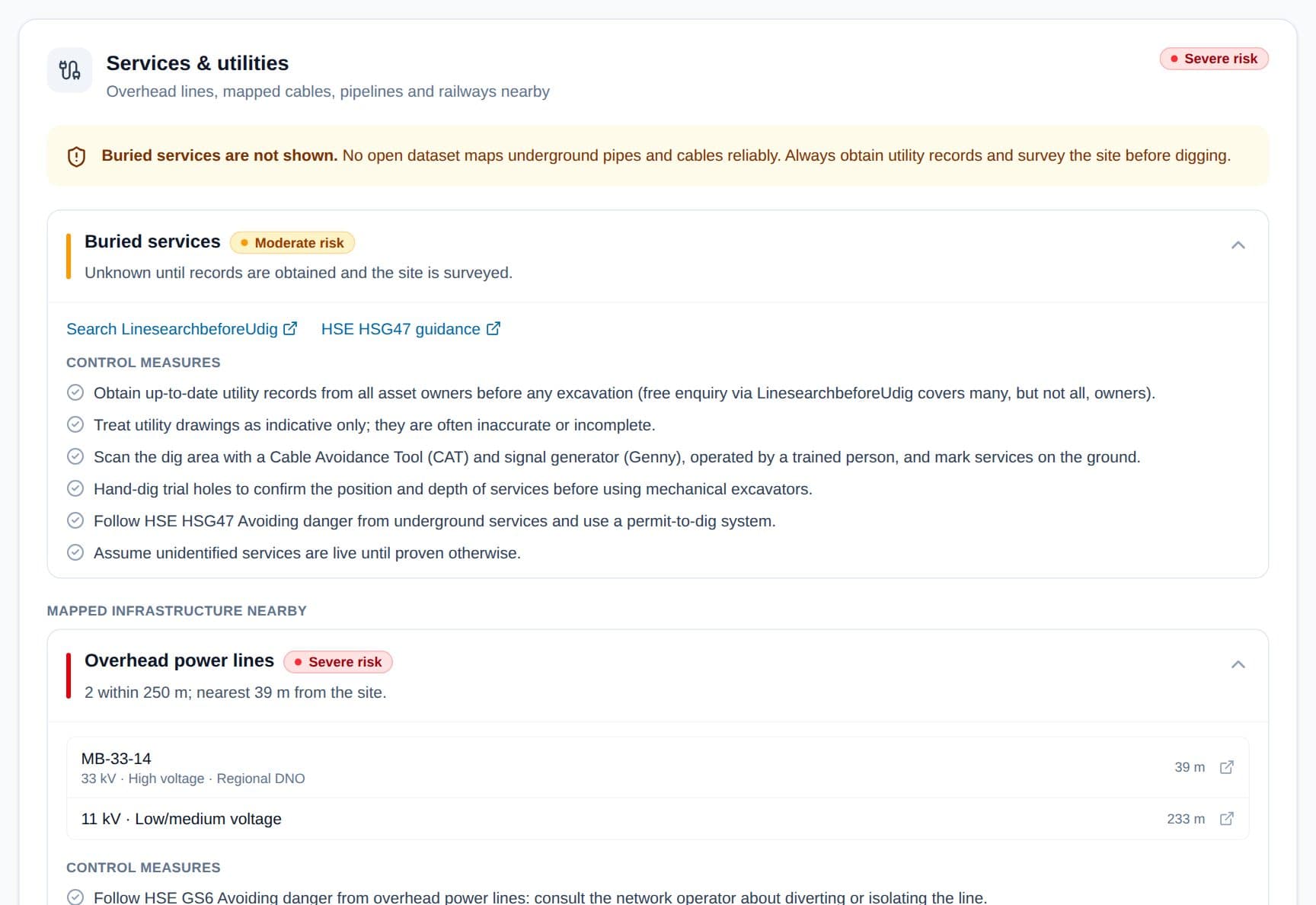The image size is (1316, 905).
Task: Open the Search LinesearchbeforeUdig link
Action: 182,328
